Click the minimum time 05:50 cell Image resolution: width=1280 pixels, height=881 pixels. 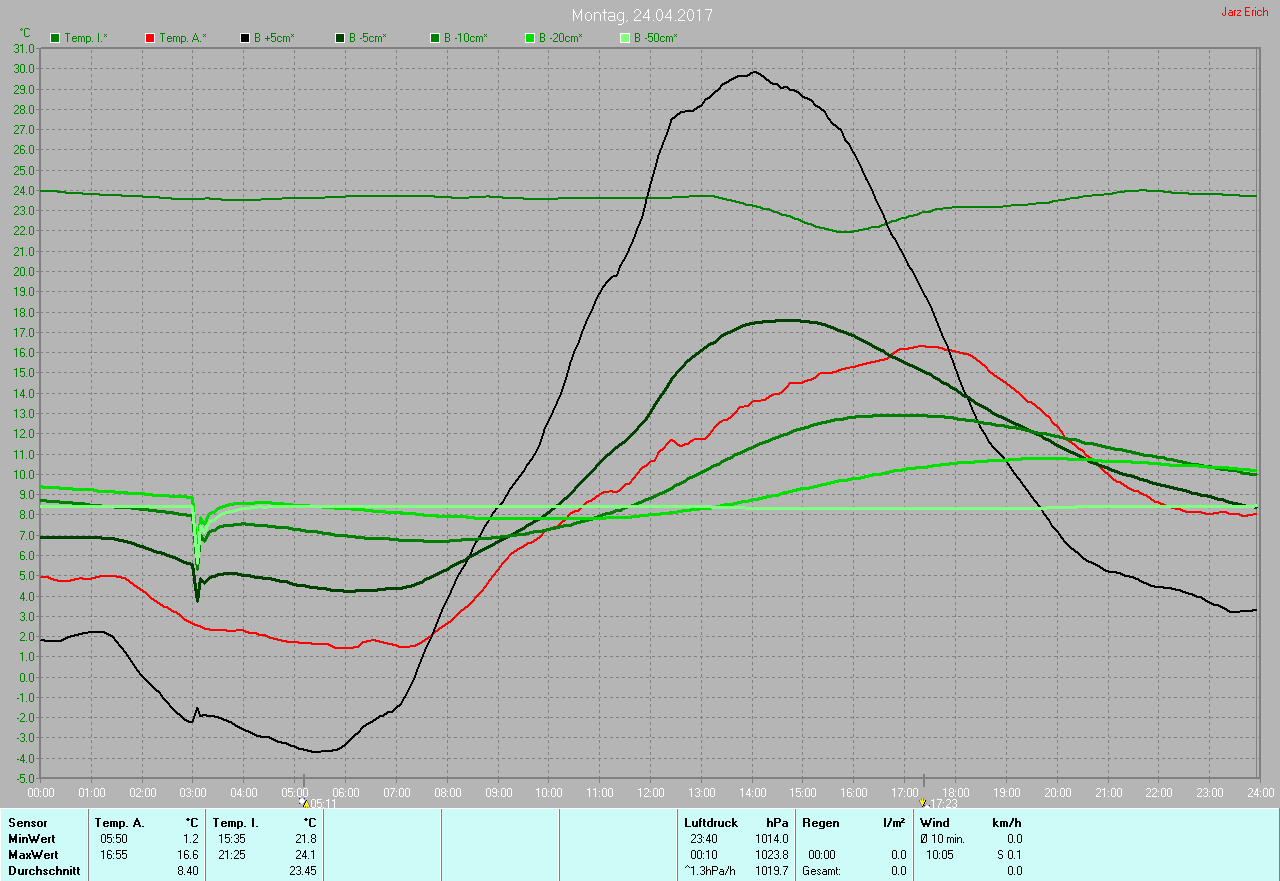point(114,839)
